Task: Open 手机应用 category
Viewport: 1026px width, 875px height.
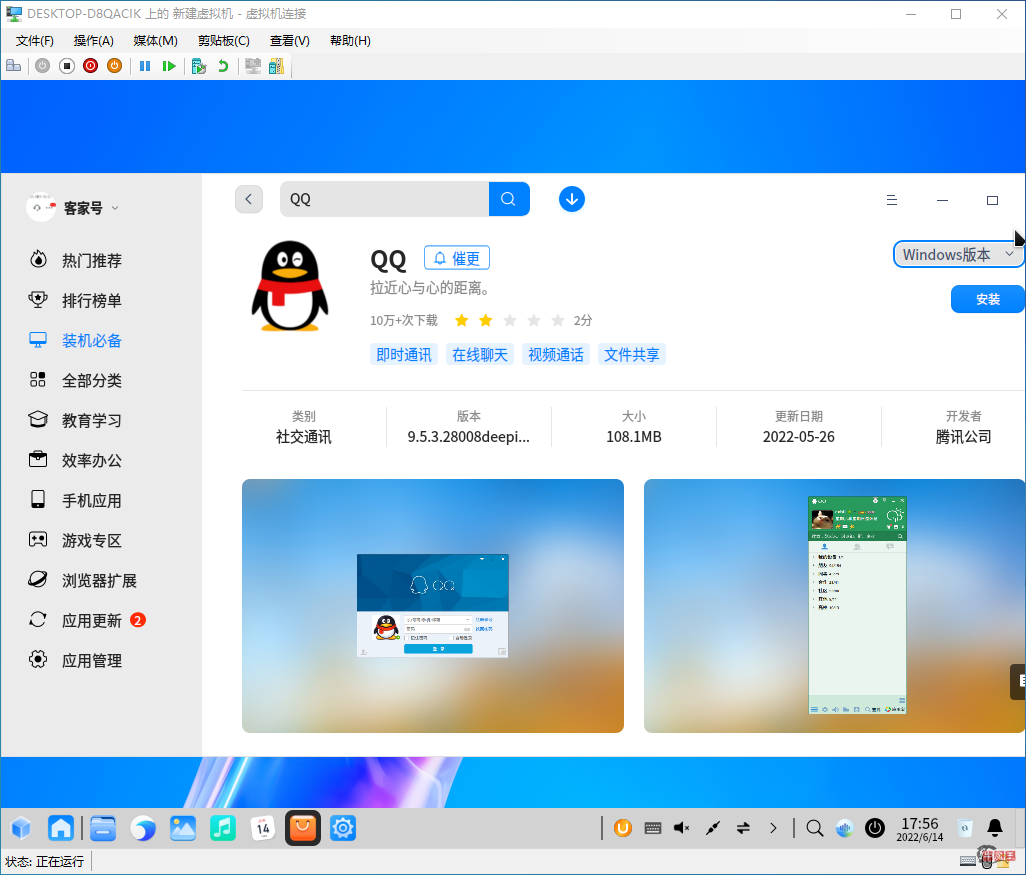Action: coord(92,501)
